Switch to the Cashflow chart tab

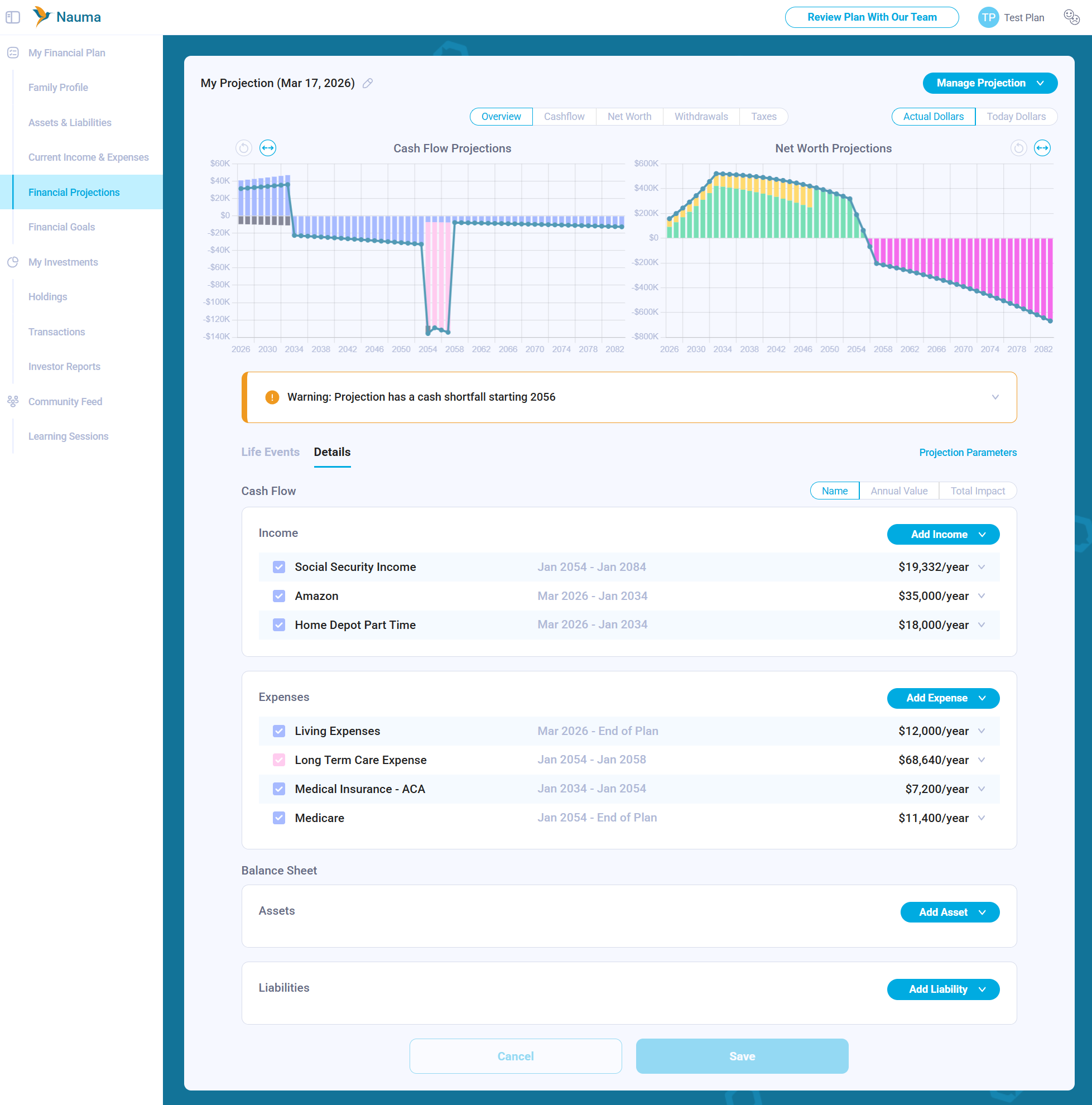(x=564, y=117)
